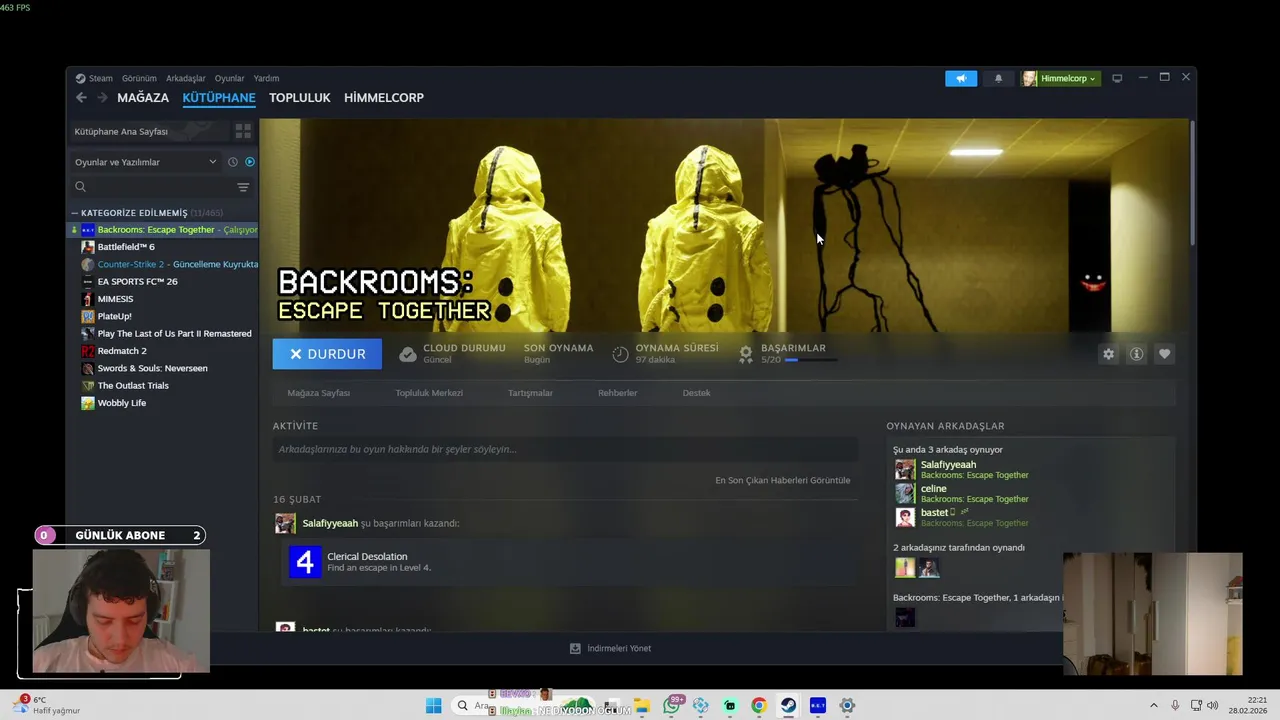1280x720 pixels.
Task: Add game to favorites heart
Action: (1164, 354)
